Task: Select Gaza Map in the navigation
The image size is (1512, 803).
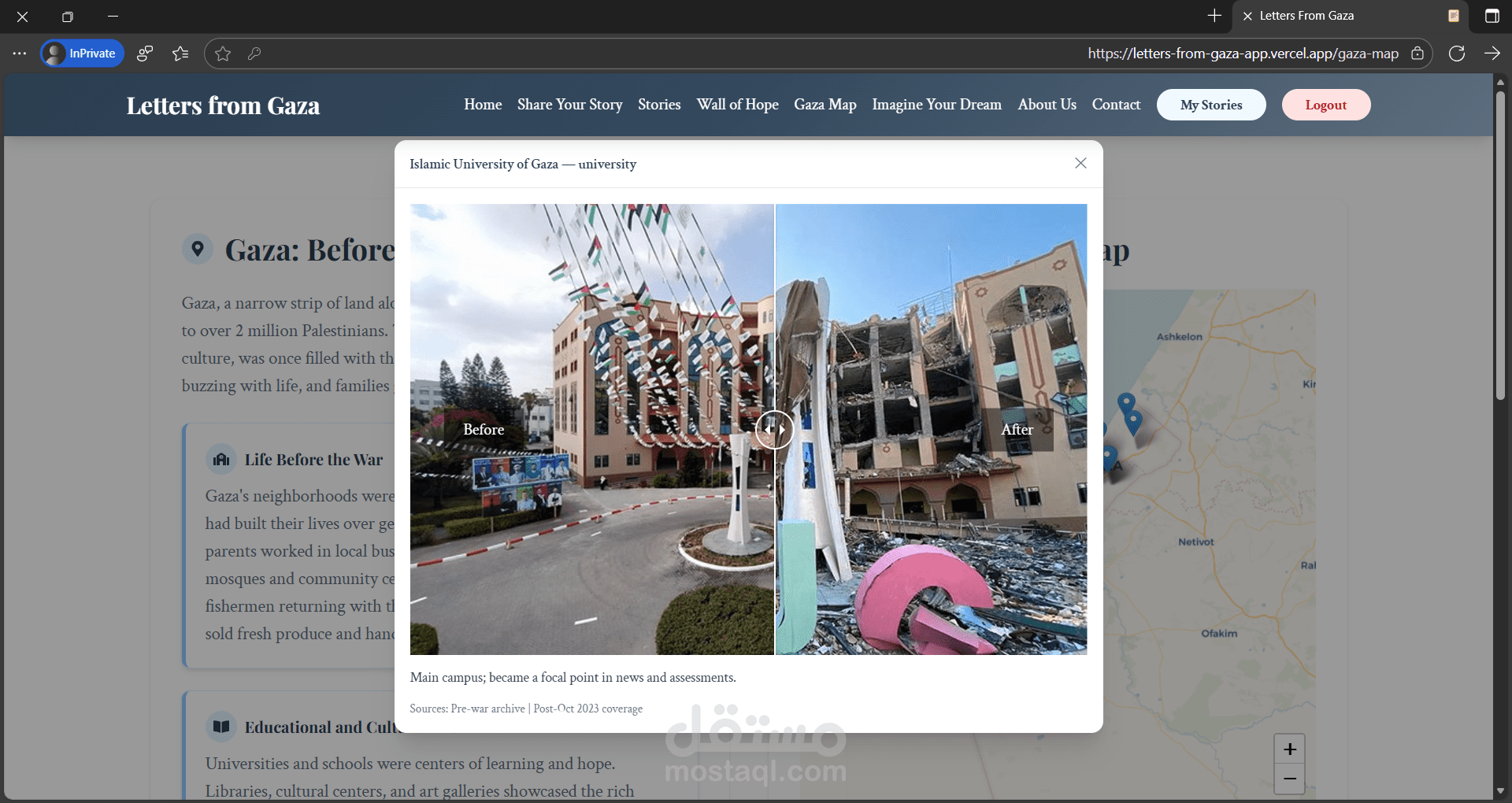Action: (825, 105)
